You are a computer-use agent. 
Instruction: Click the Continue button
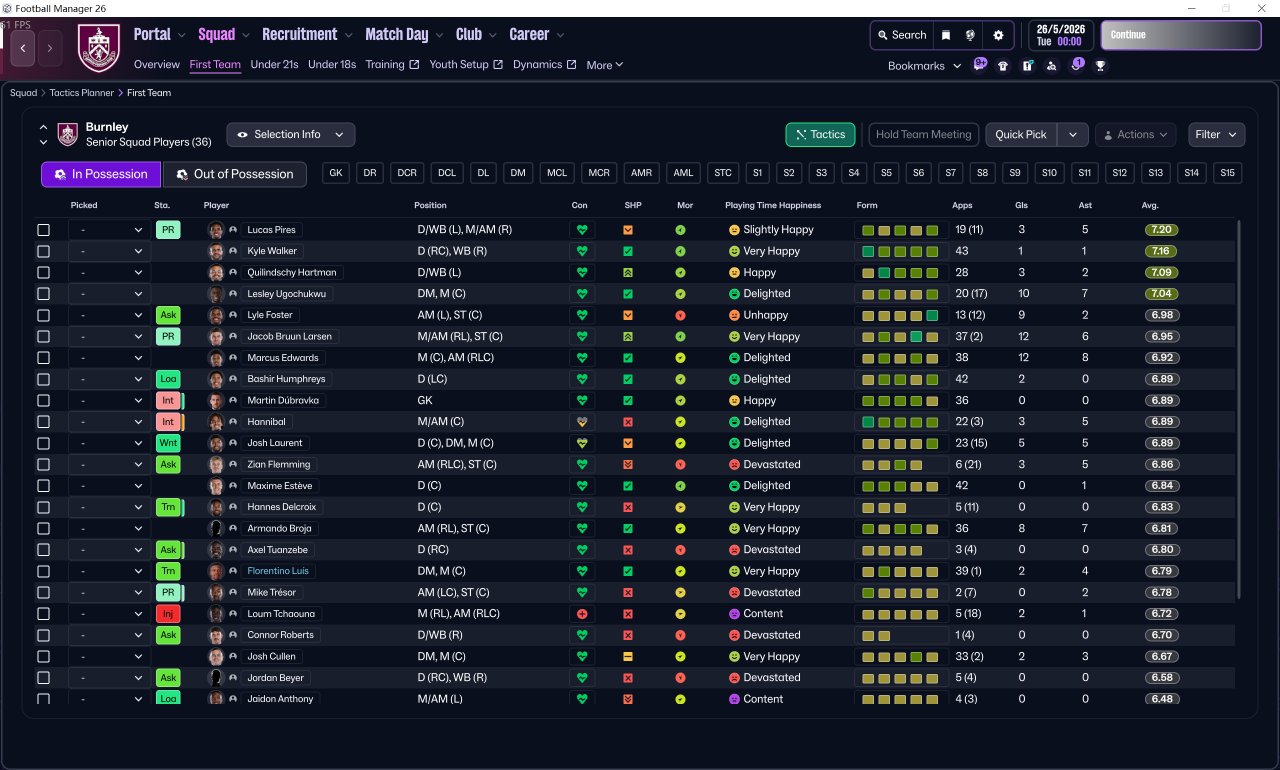1181,35
